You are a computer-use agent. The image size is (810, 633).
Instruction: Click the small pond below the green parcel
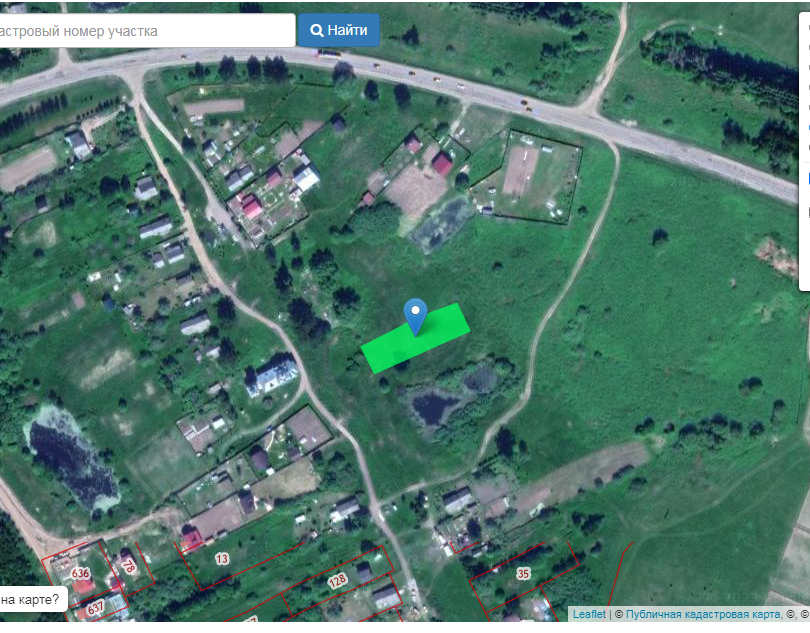pyautogui.click(x=433, y=407)
